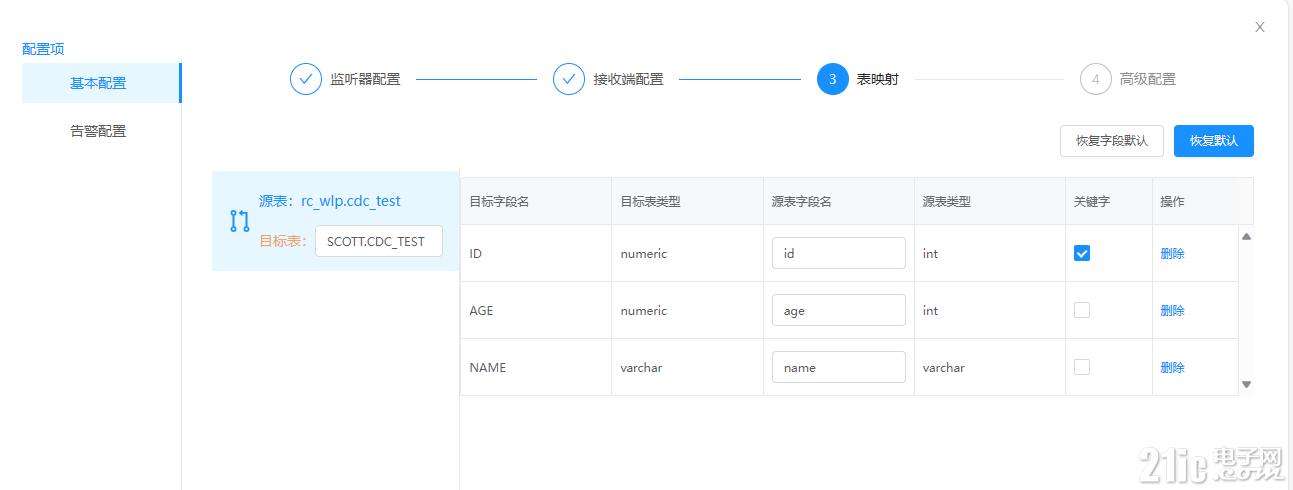
Task: Click source type 'int' in ID row
Action: point(930,254)
